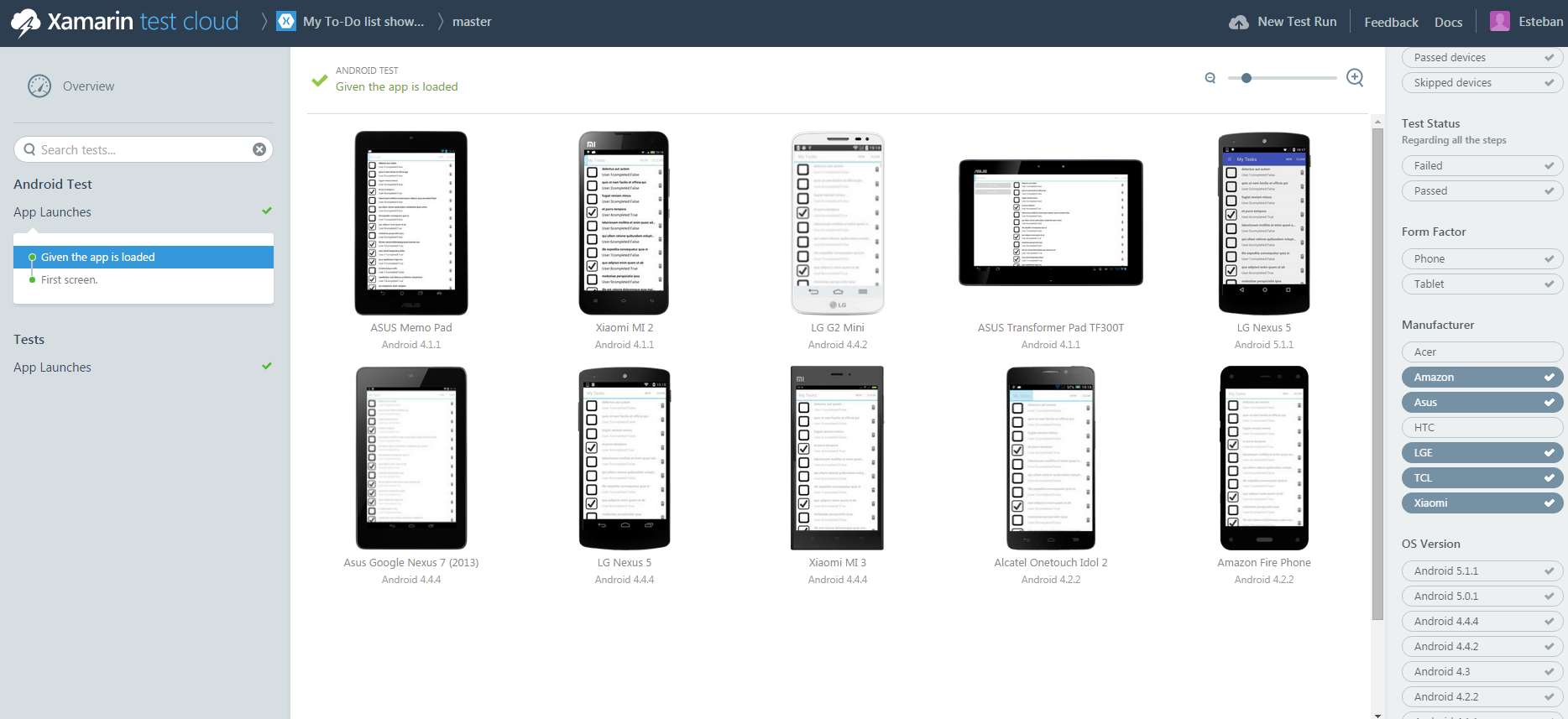This screenshot has width=1568, height=719.
Task: Open LG Nexus 5 Android 4.4.4 screenshot
Action: (625, 458)
